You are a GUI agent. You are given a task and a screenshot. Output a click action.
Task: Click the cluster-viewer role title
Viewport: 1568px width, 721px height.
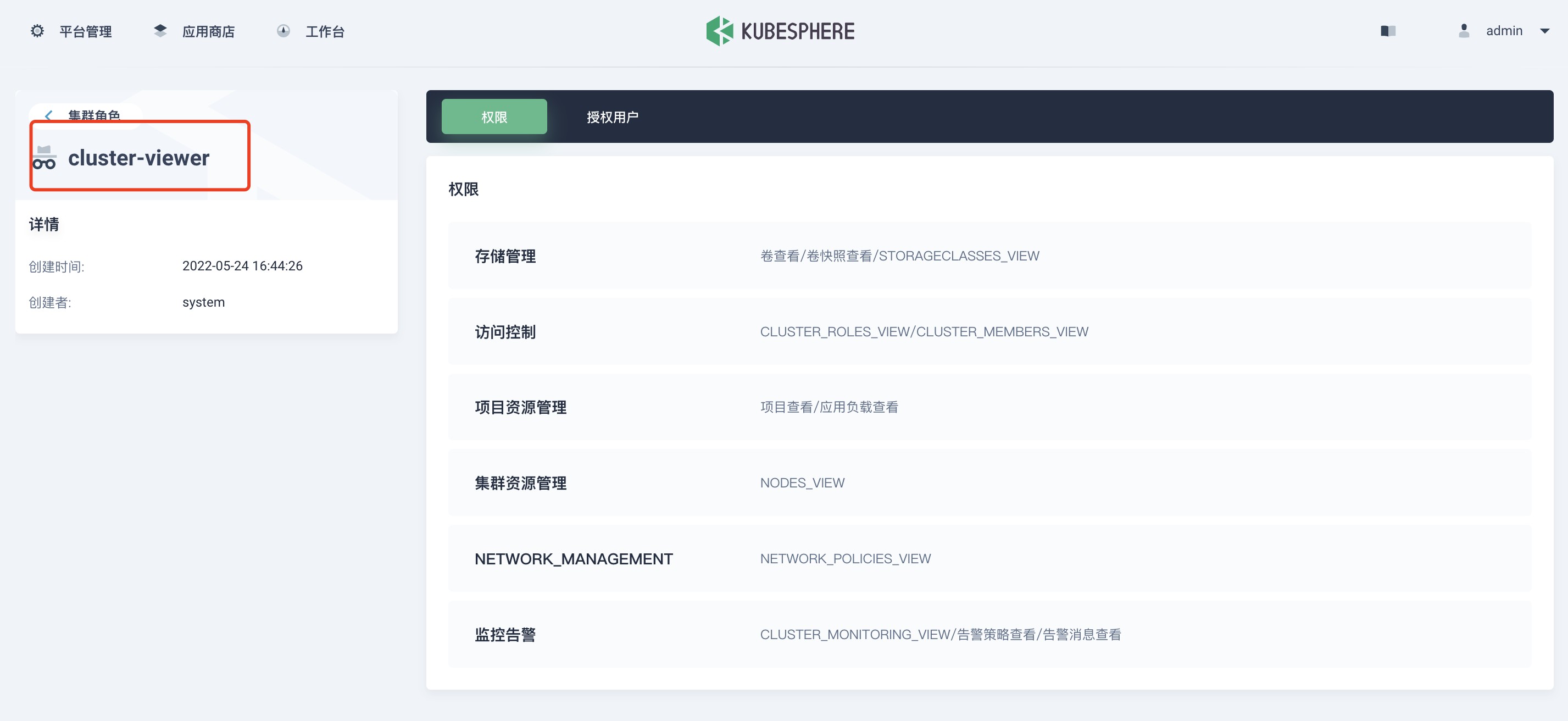click(x=139, y=158)
